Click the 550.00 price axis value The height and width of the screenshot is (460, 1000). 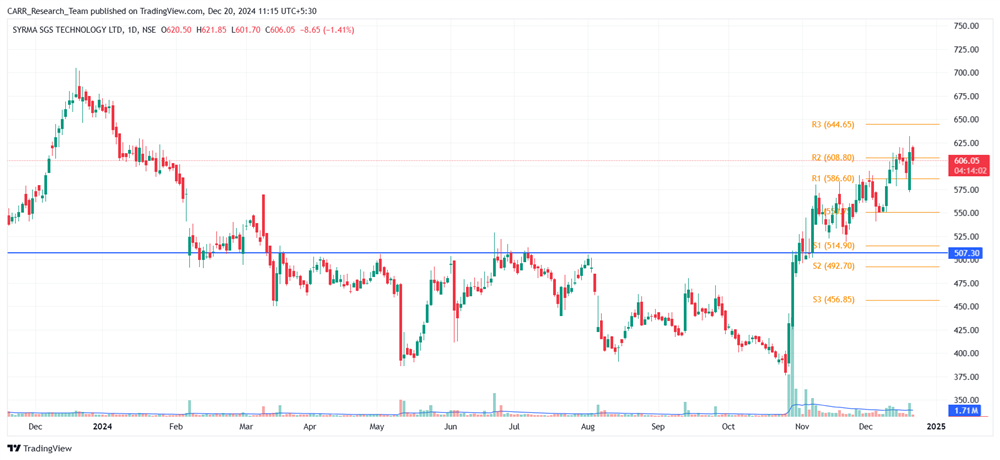pos(966,213)
